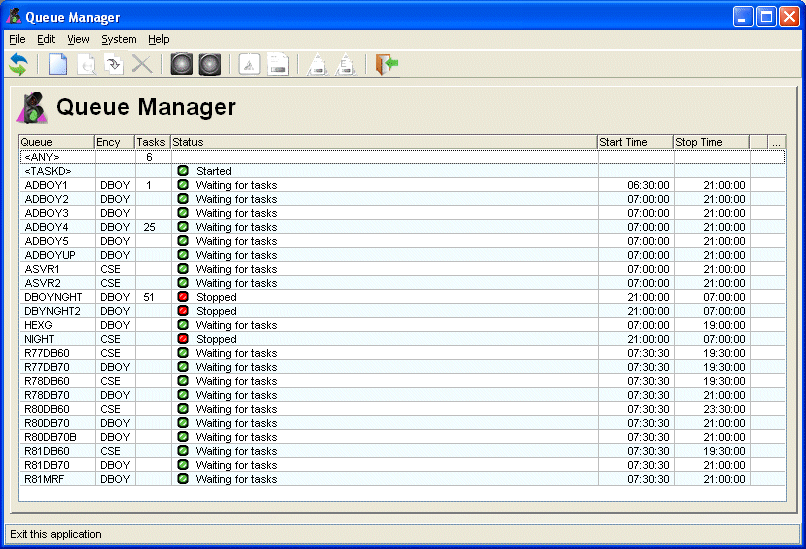Select the HEXG queue row
This screenshot has width=806, height=549.
tap(39, 325)
